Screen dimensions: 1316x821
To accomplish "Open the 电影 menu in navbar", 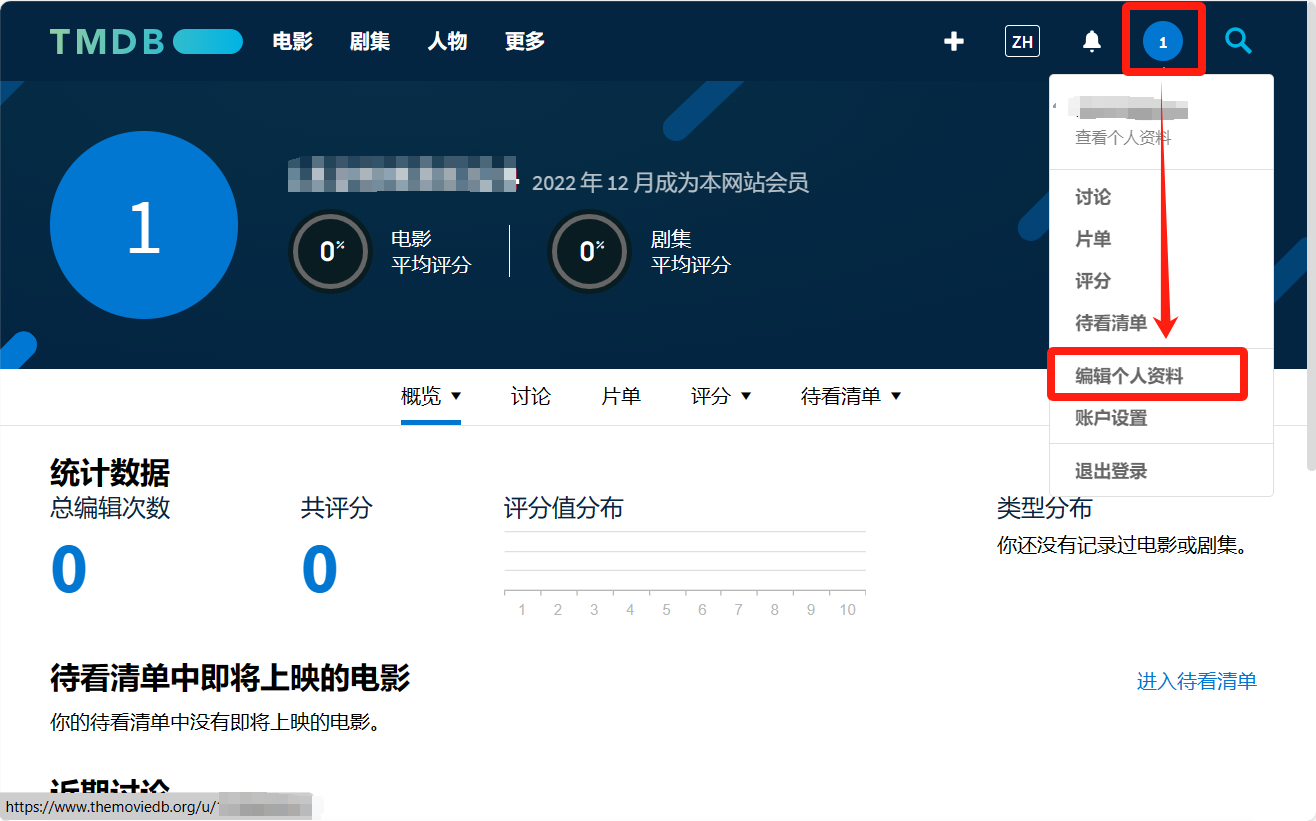I will (x=292, y=41).
